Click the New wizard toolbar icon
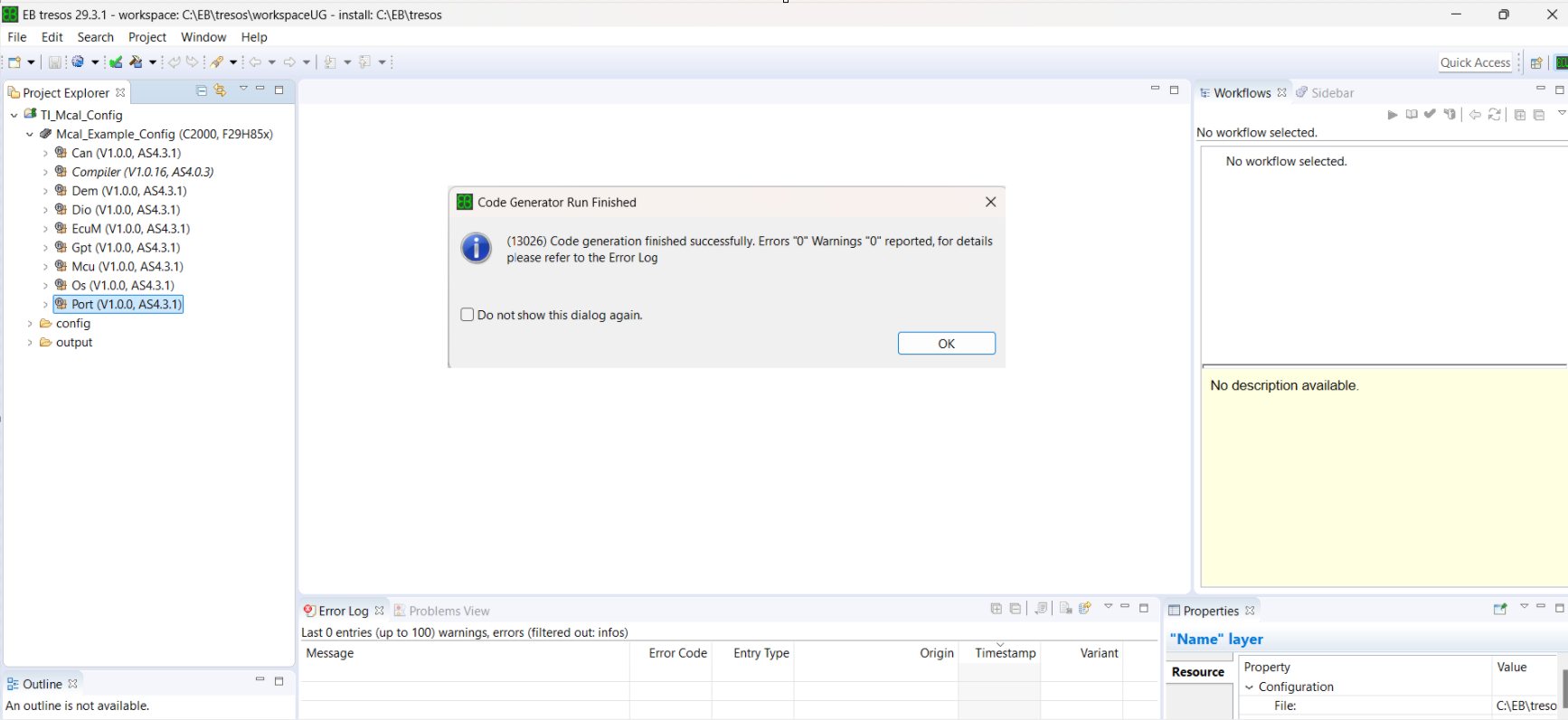 (14, 62)
